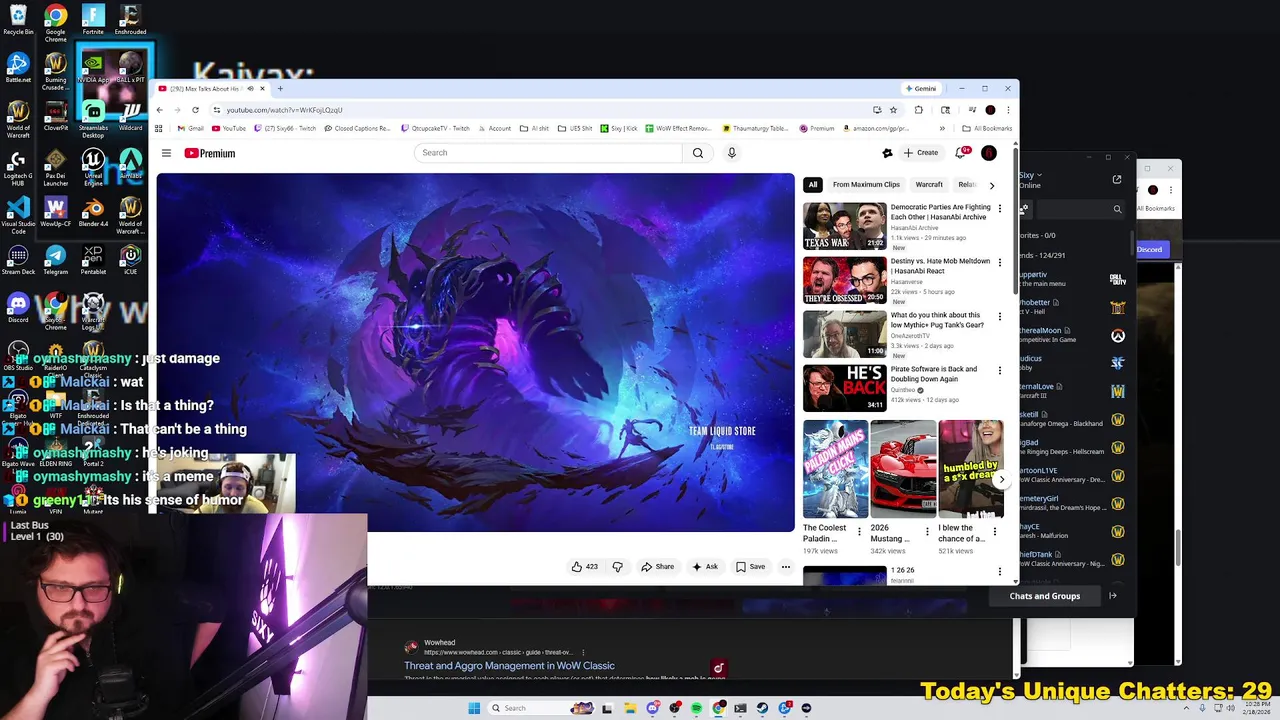Select From Maximum Clips chip
The height and width of the screenshot is (720, 1280).
pos(866,185)
